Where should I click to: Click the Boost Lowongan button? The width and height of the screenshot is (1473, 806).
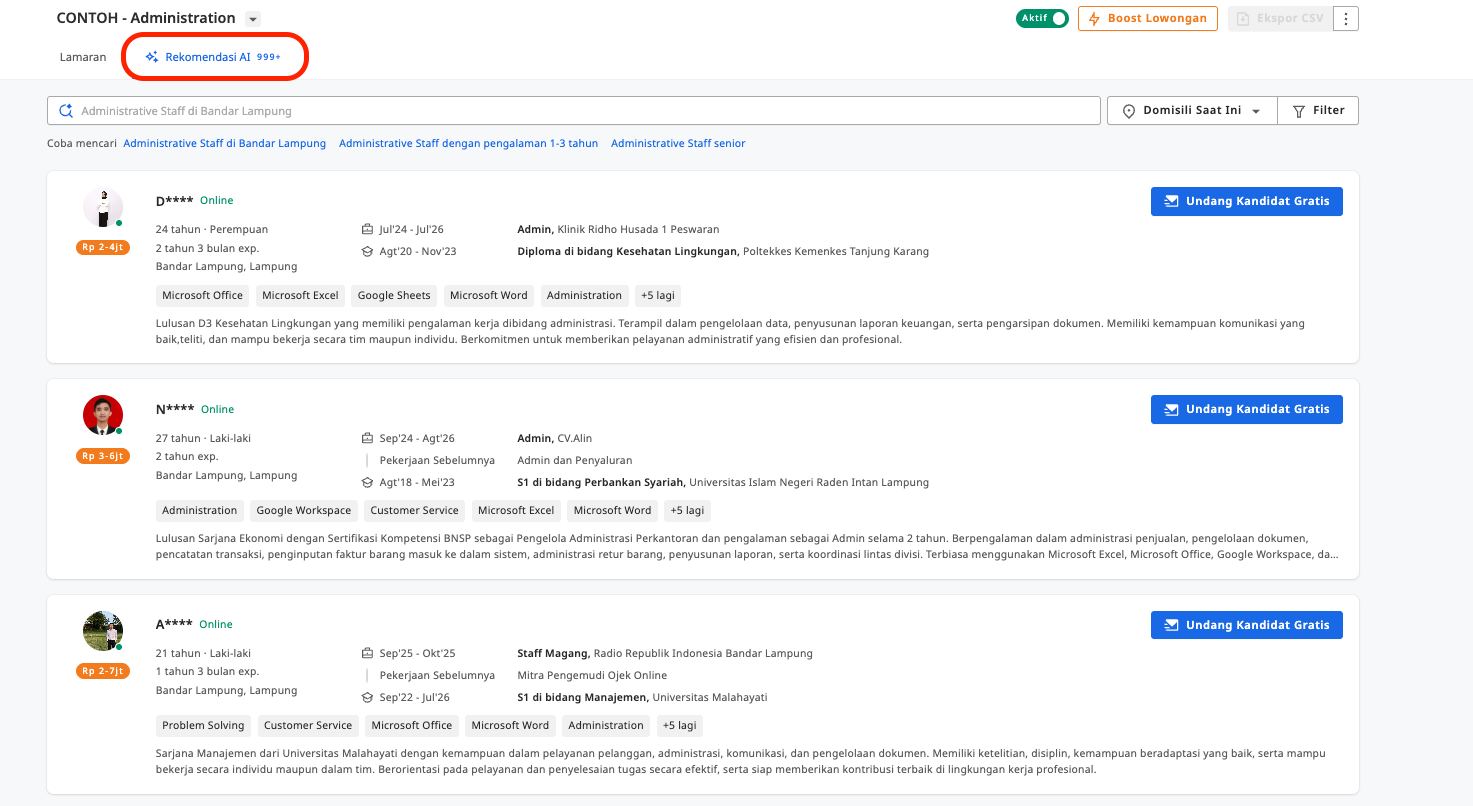(x=1148, y=18)
